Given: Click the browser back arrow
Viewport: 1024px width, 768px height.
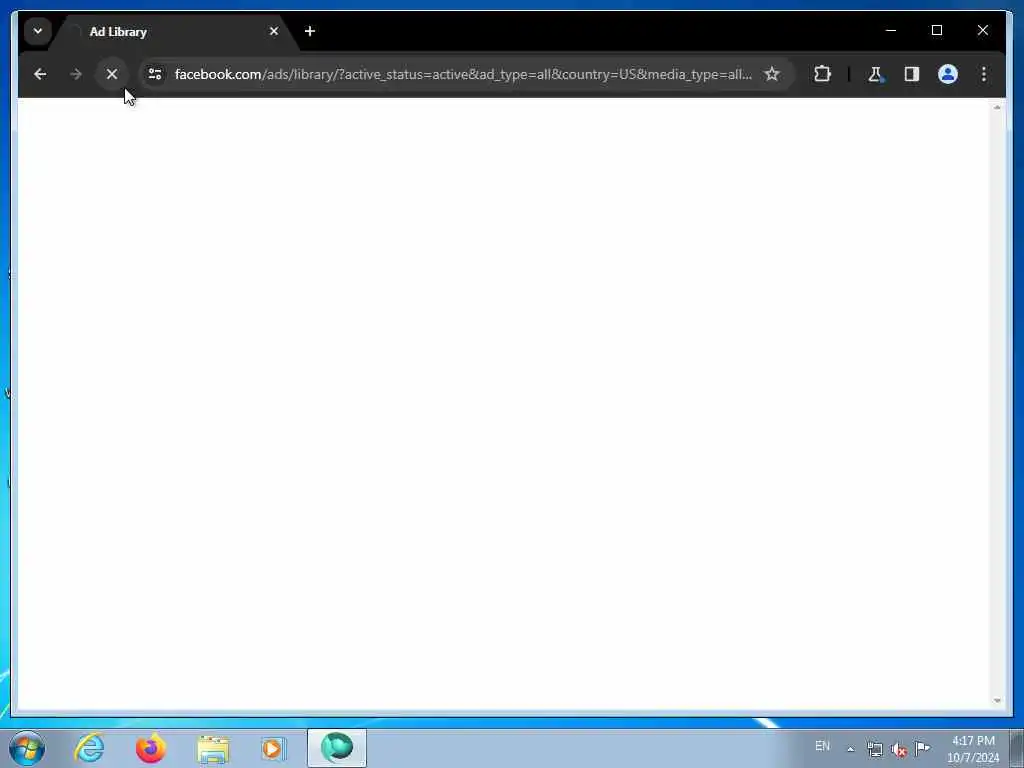Looking at the screenshot, I should tap(40, 74).
